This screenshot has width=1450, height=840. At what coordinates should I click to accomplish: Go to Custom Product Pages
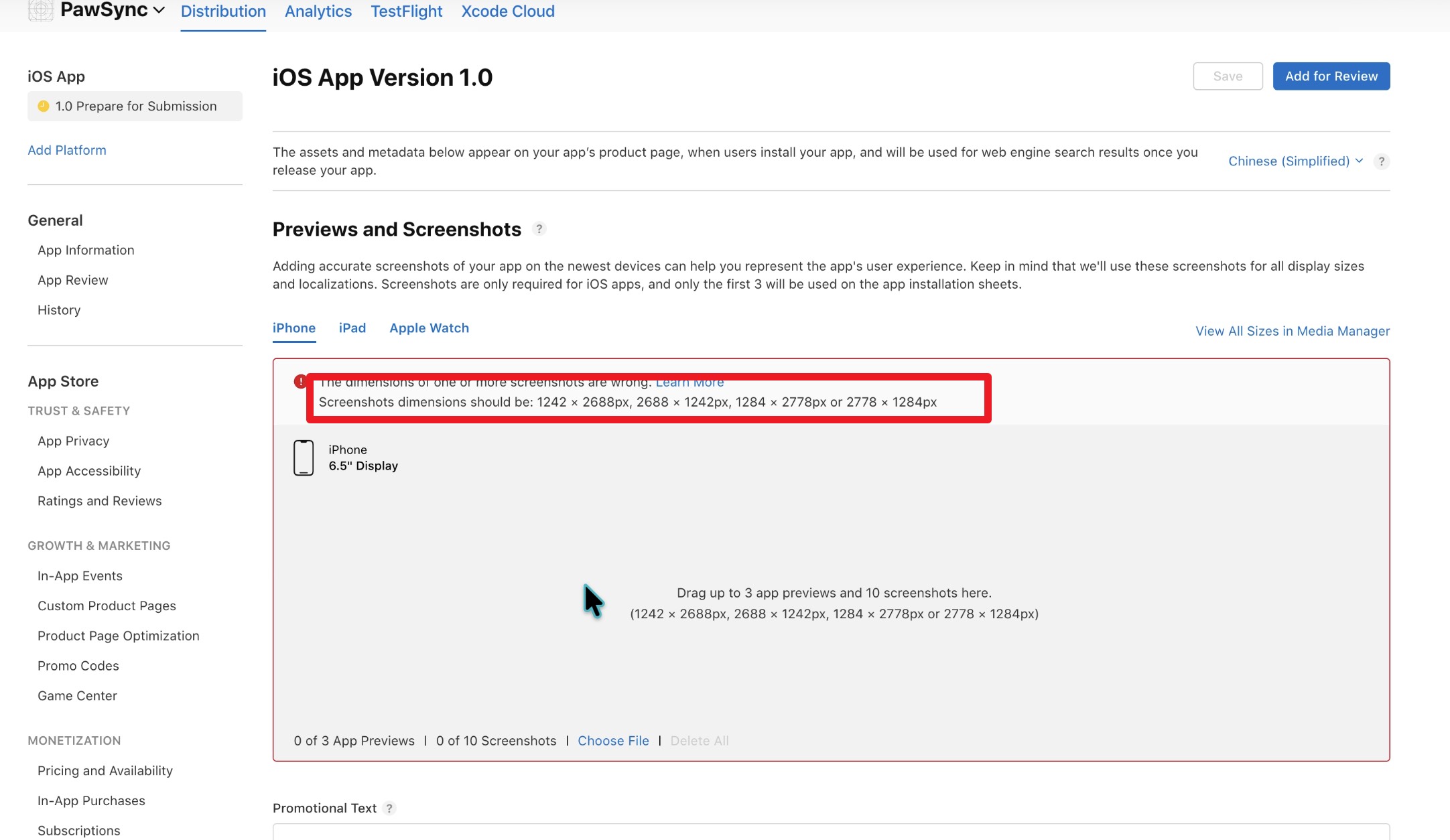click(x=107, y=606)
